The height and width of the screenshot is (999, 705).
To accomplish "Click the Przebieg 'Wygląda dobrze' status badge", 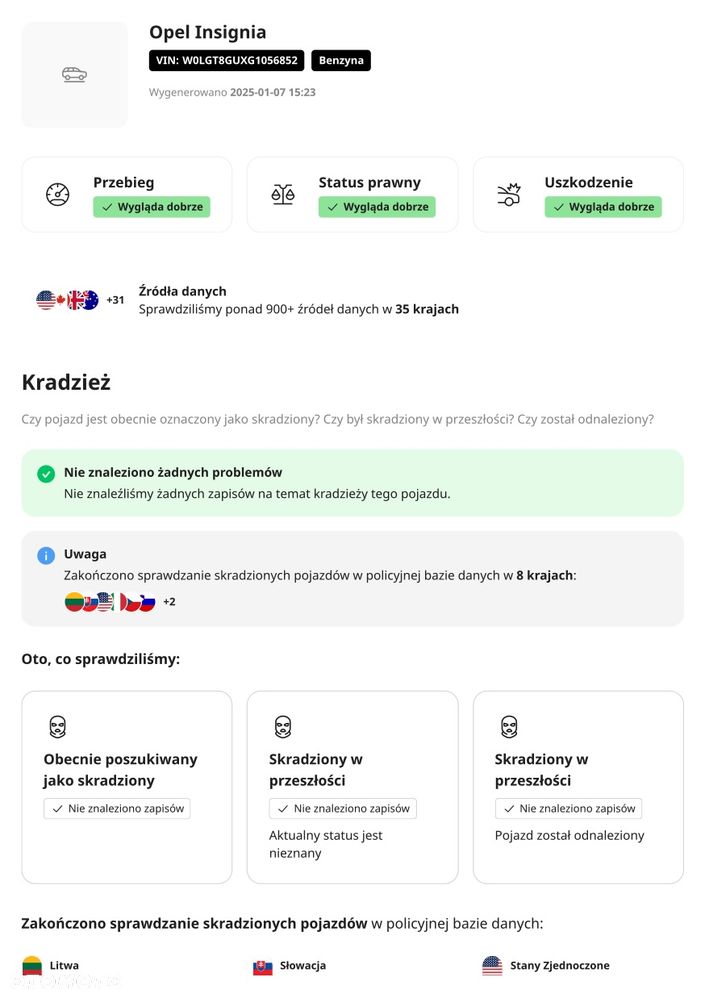I will [152, 207].
